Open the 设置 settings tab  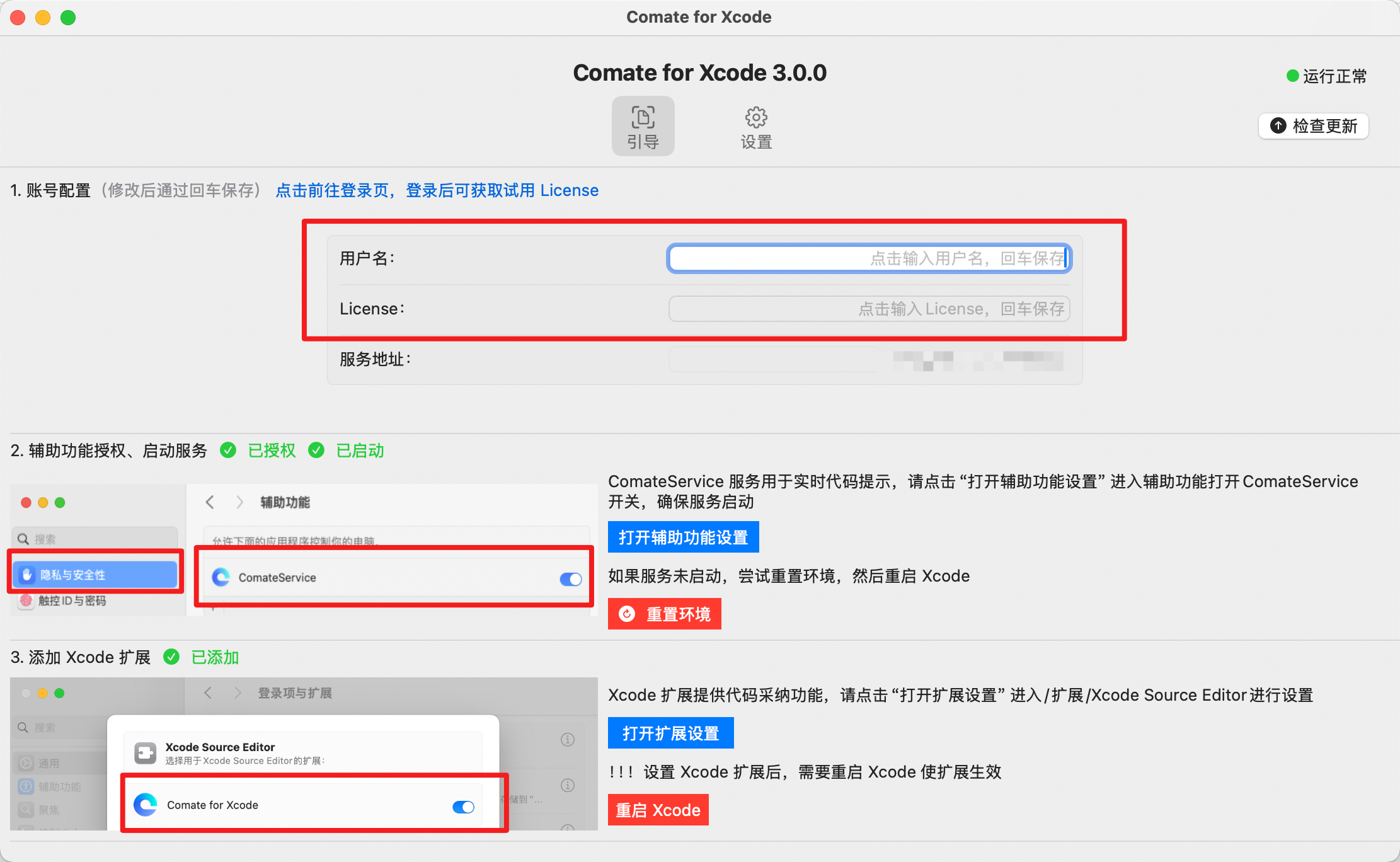(756, 126)
